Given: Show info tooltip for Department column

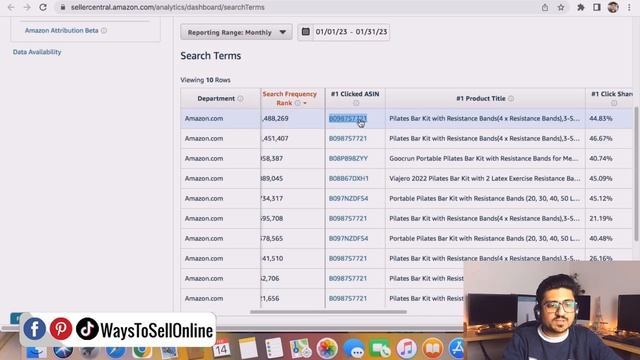Looking at the screenshot, I should (x=240, y=98).
